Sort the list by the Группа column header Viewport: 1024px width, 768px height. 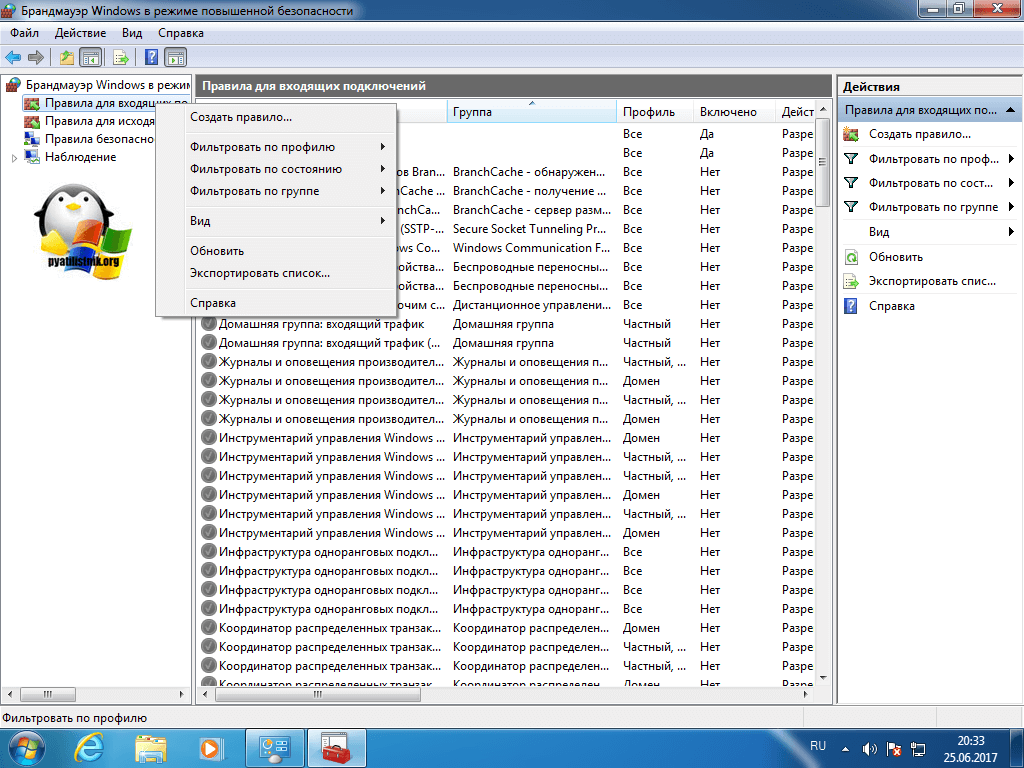[x=530, y=112]
